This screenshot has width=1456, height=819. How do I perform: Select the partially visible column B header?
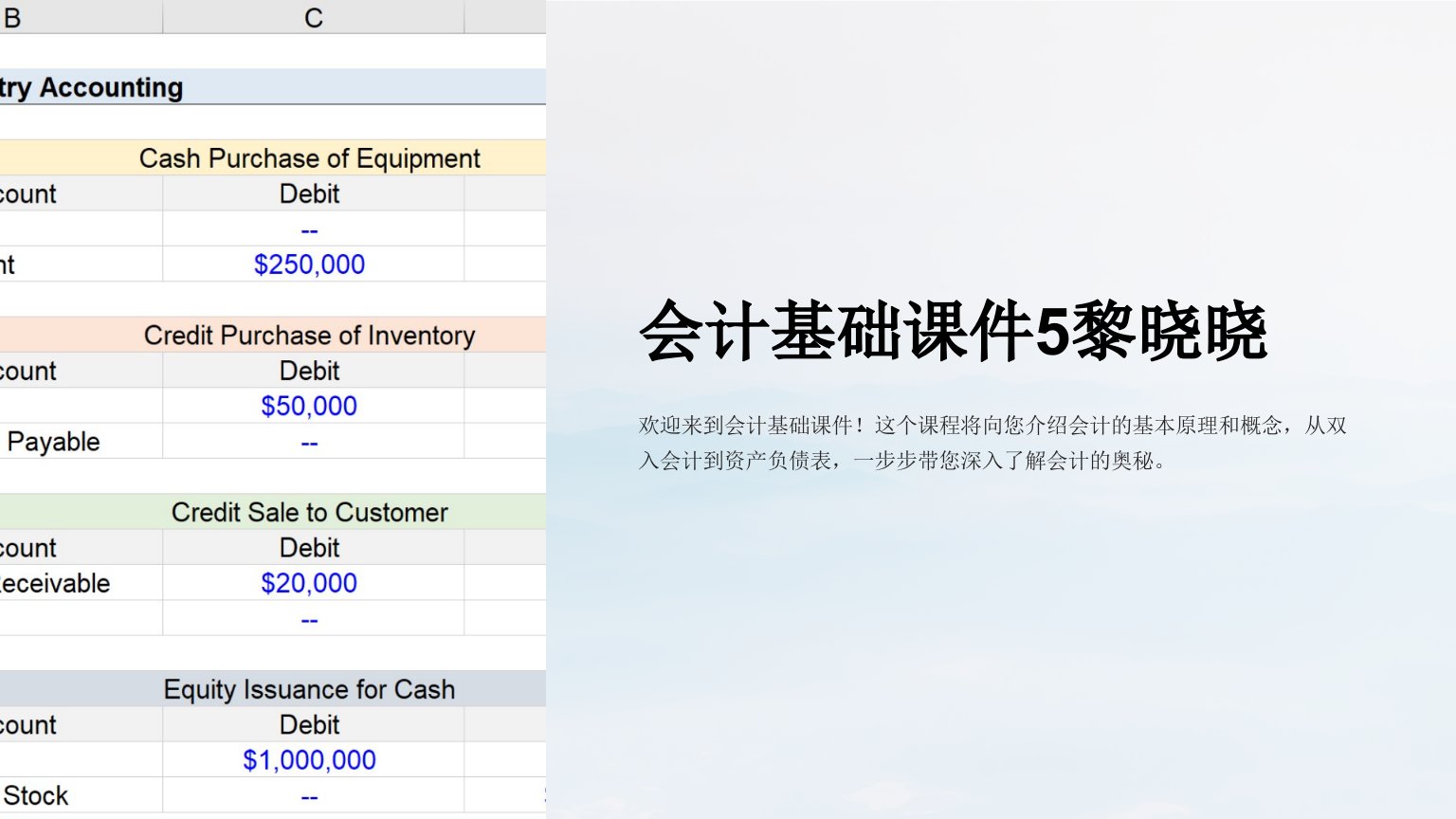coord(81,17)
